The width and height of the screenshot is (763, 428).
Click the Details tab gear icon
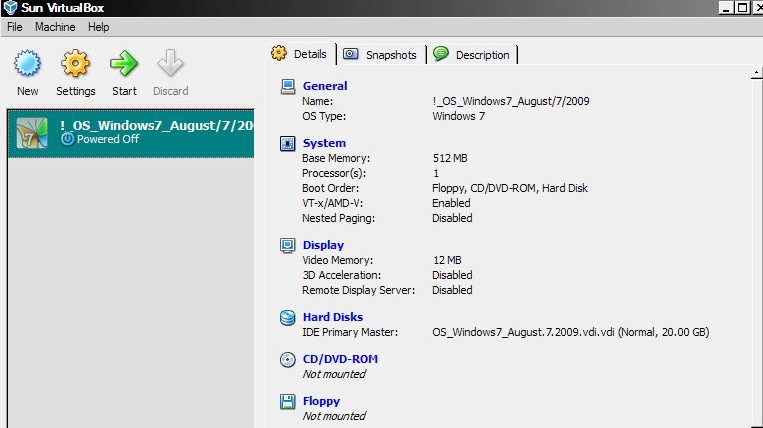[x=279, y=53]
